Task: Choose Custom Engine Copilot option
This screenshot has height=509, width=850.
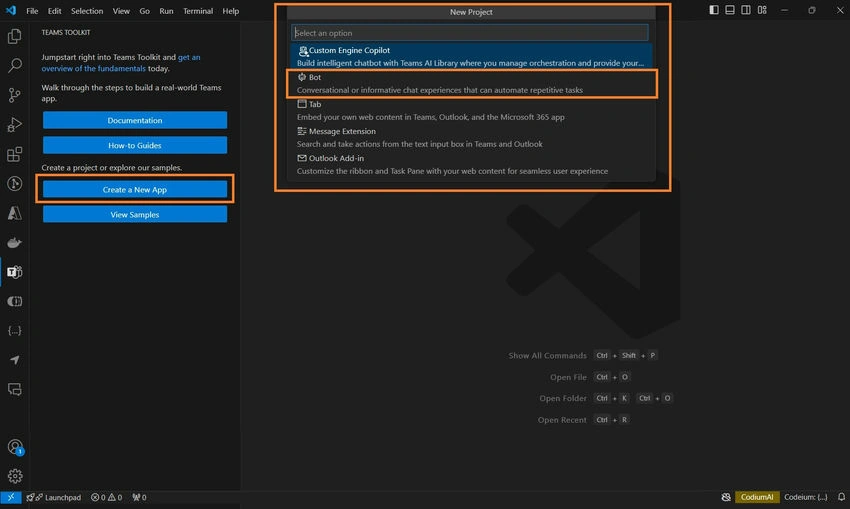Action: point(471,56)
